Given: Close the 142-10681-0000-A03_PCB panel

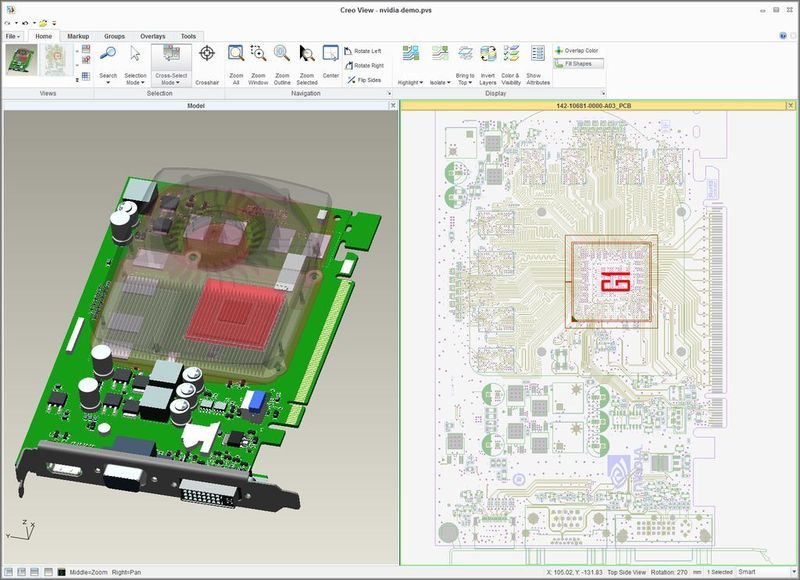Looking at the screenshot, I should coord(792,104).
